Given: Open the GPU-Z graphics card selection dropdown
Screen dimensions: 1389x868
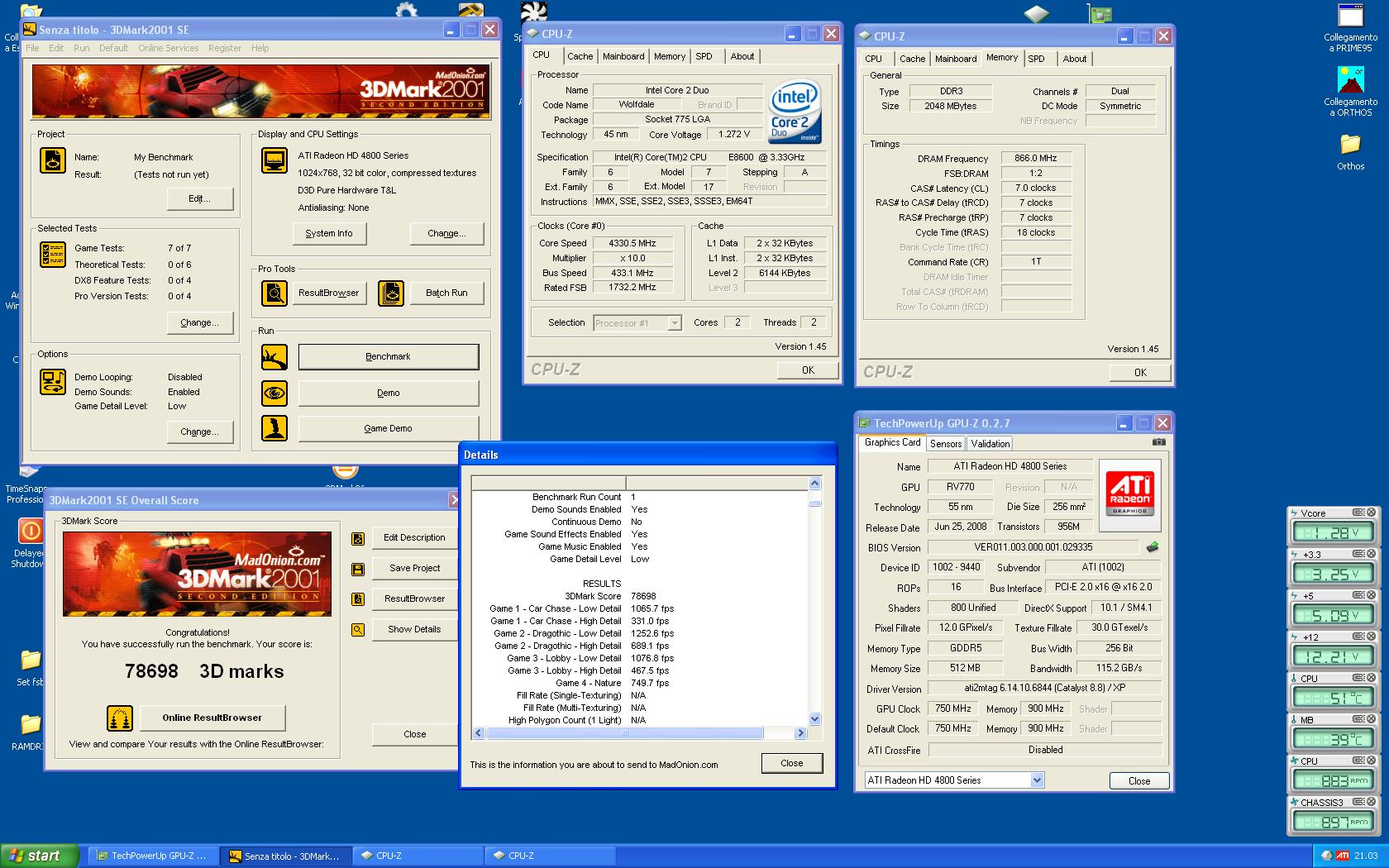Looking at the screenshot, I should coord(1038,780).
